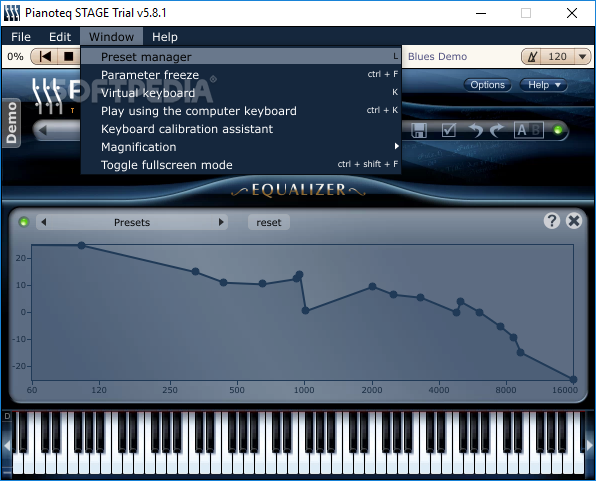The height and width of the screenshot is (481, 596).
Task: Toggle the A/B comparison switch
Action: coord(529,130)
